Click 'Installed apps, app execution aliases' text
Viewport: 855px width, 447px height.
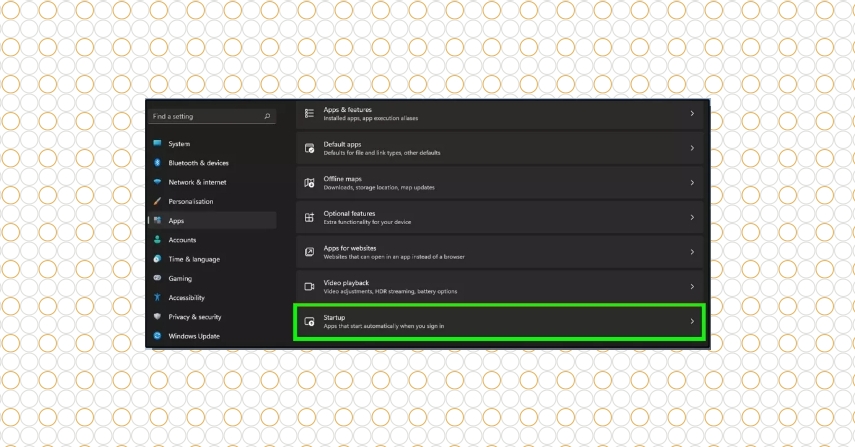pyautogui.click(x=371, y=118)
